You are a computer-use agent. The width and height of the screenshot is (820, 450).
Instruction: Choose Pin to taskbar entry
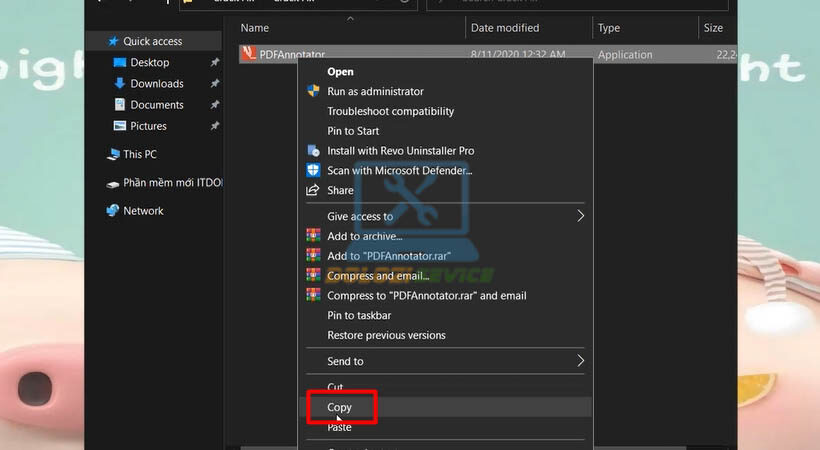pyautogui.click(x=359, y=315)
